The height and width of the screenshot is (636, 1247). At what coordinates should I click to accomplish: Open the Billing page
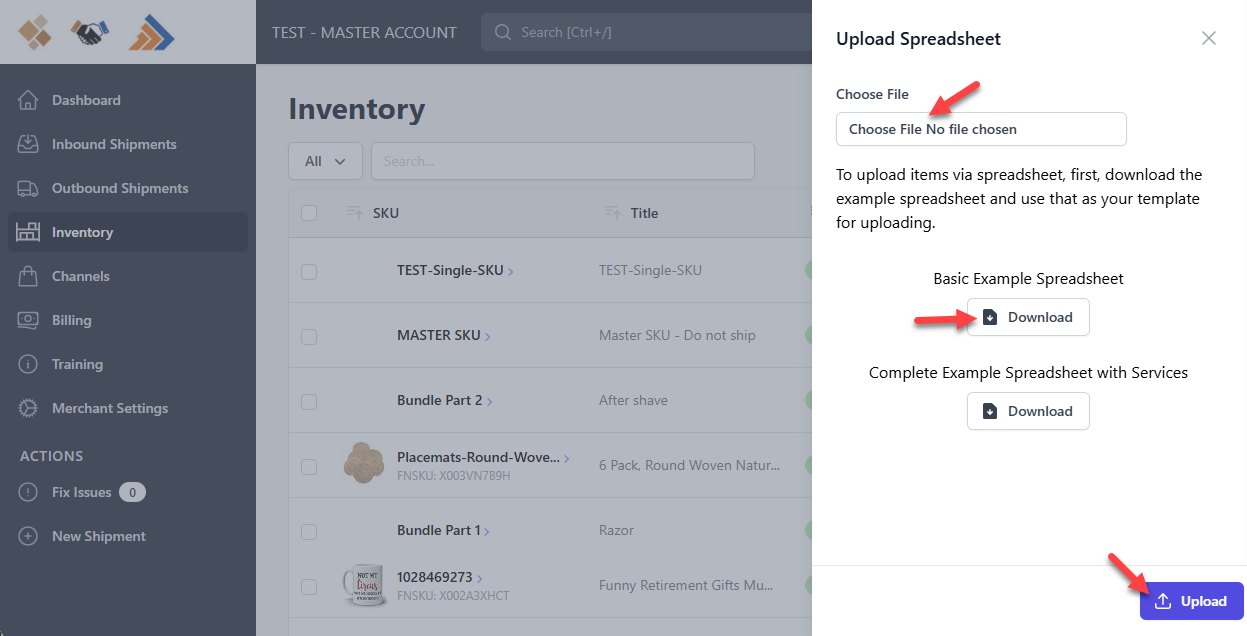pyautogui.click(x=128, y=320)
